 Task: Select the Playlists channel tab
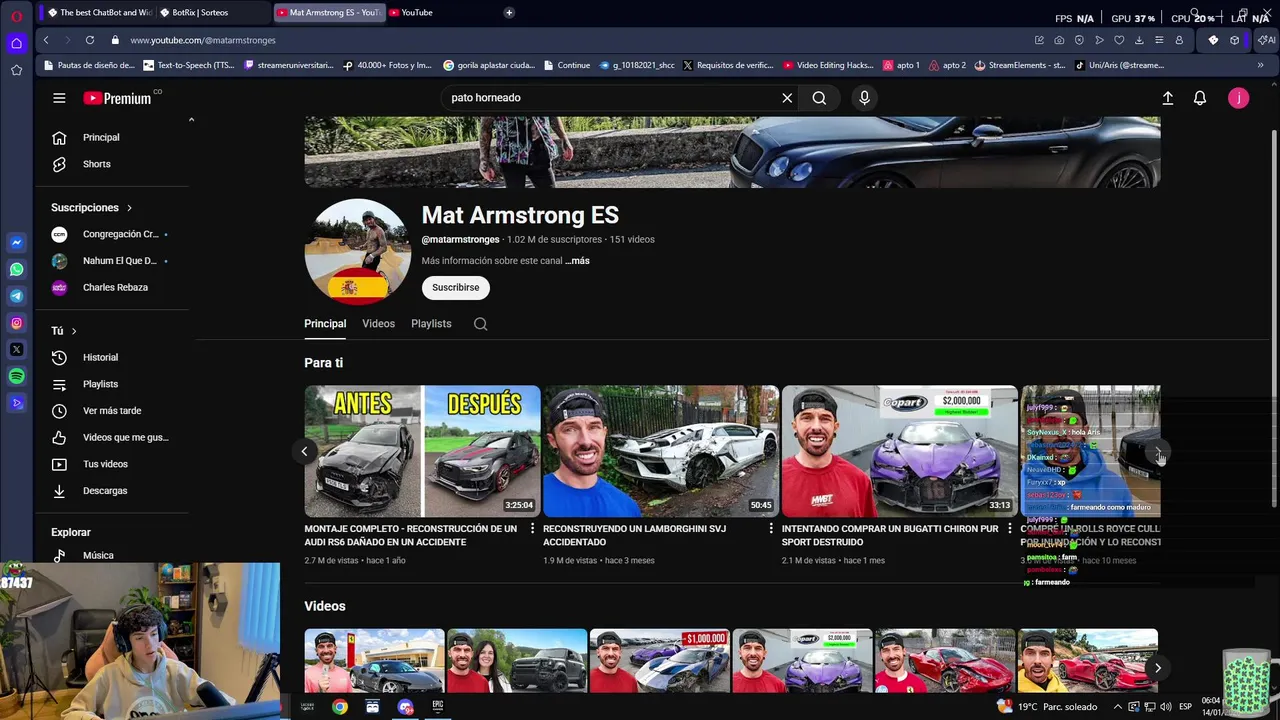(431, 324)
